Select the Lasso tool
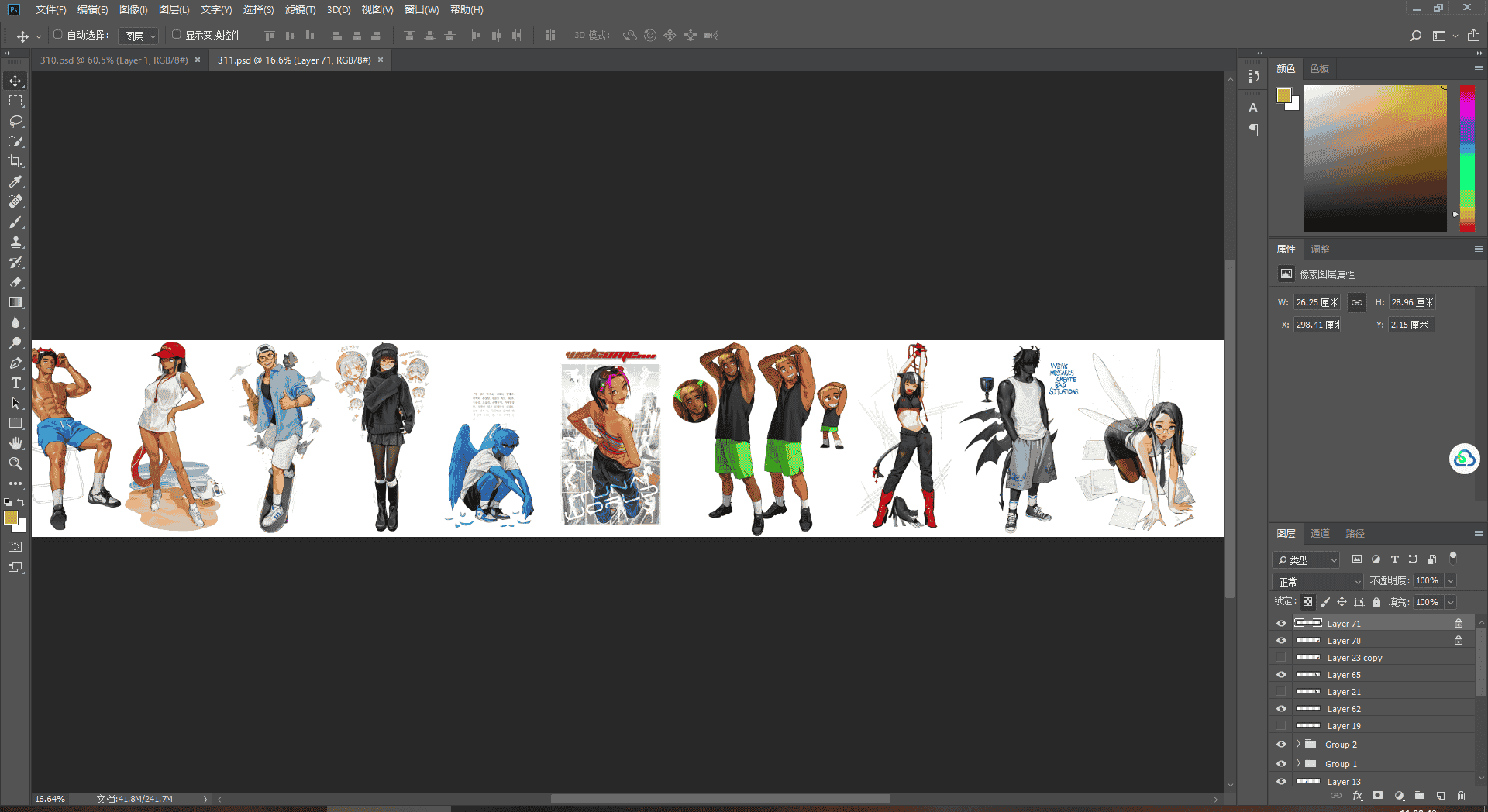1488x812 pixels. pyautogui.click(x=15, y=121)
